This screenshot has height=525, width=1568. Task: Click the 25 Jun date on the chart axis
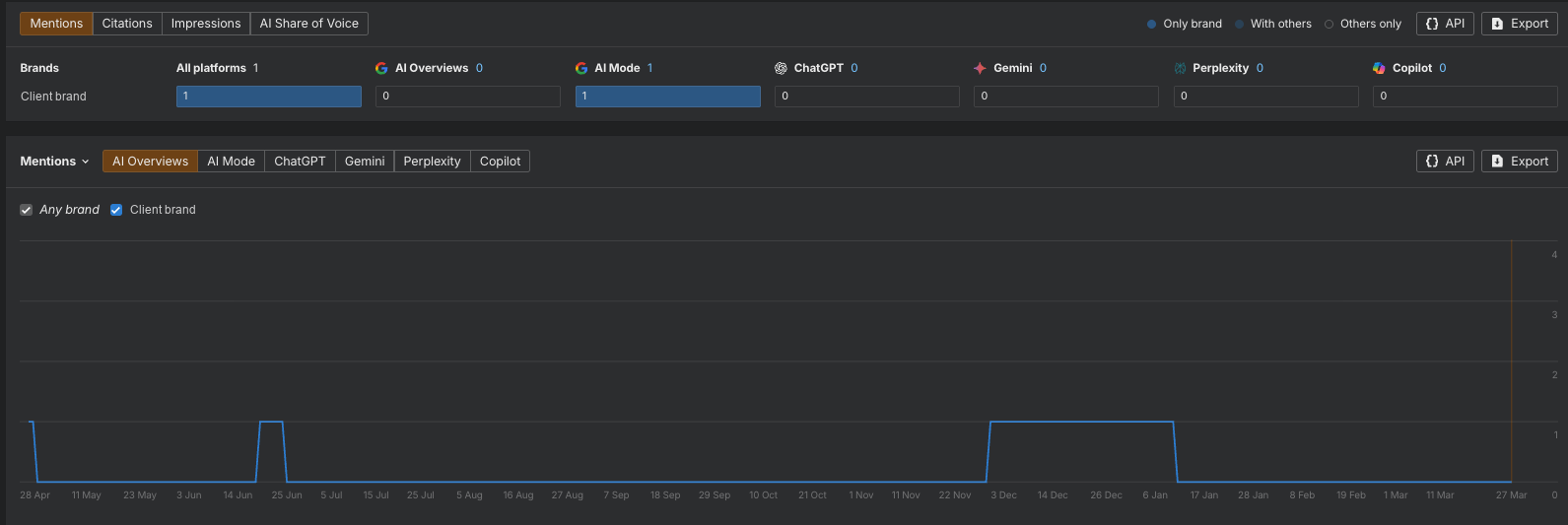point(287,495)
